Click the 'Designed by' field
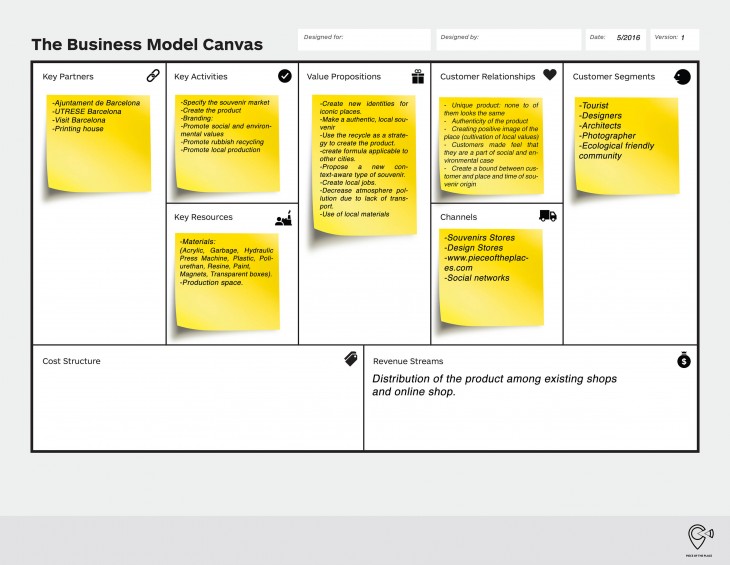Viewport: 730px width, 565px height. tap(508, 39)
